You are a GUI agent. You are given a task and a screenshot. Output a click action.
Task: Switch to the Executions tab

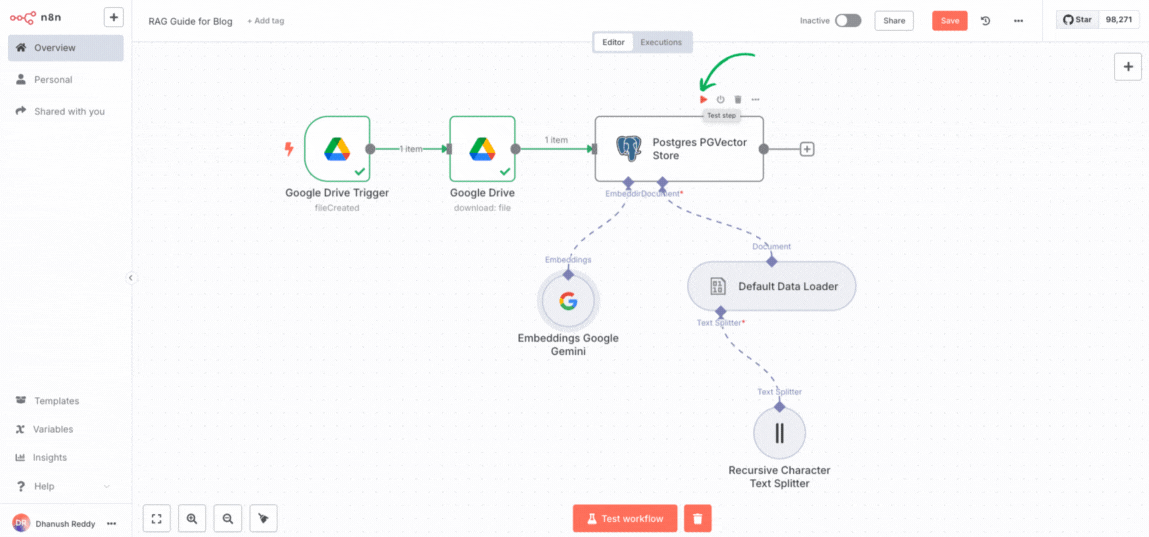pyautogui.click(x=661, y=42)
